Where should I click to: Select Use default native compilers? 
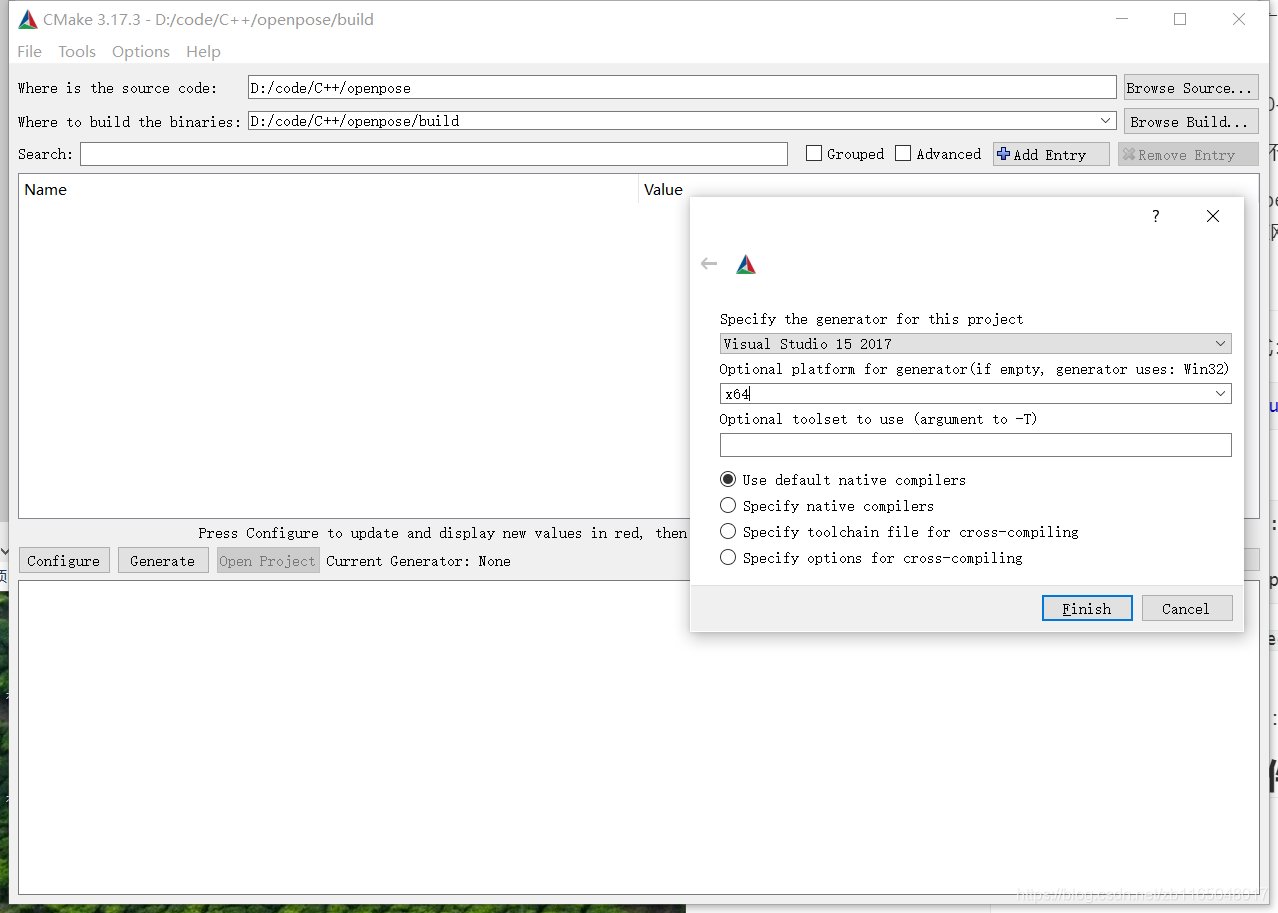[x=728, y=479]
